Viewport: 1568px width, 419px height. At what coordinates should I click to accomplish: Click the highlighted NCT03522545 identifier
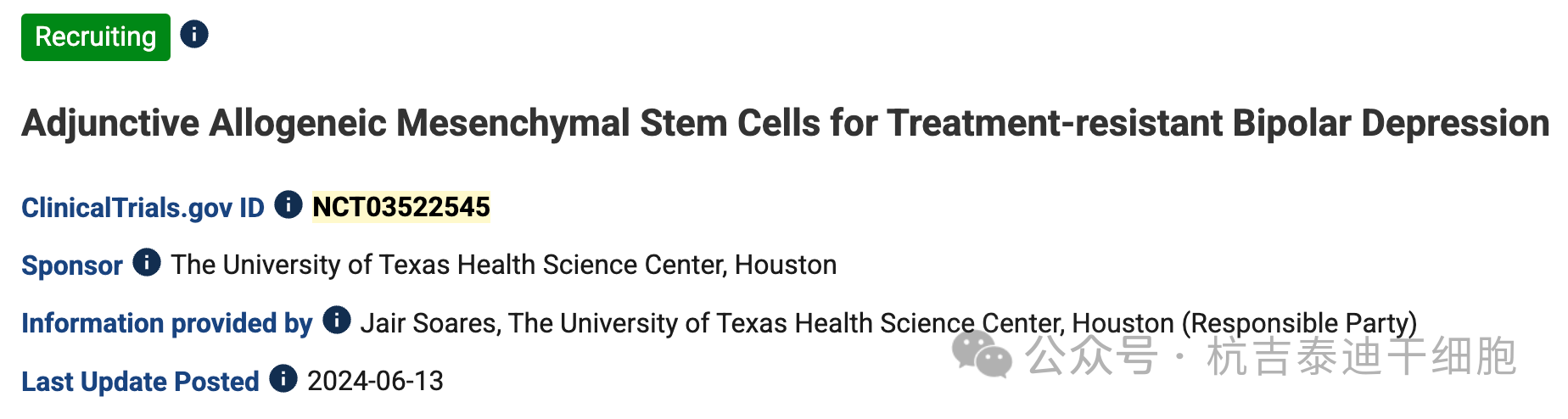click(x=401, y=207)
